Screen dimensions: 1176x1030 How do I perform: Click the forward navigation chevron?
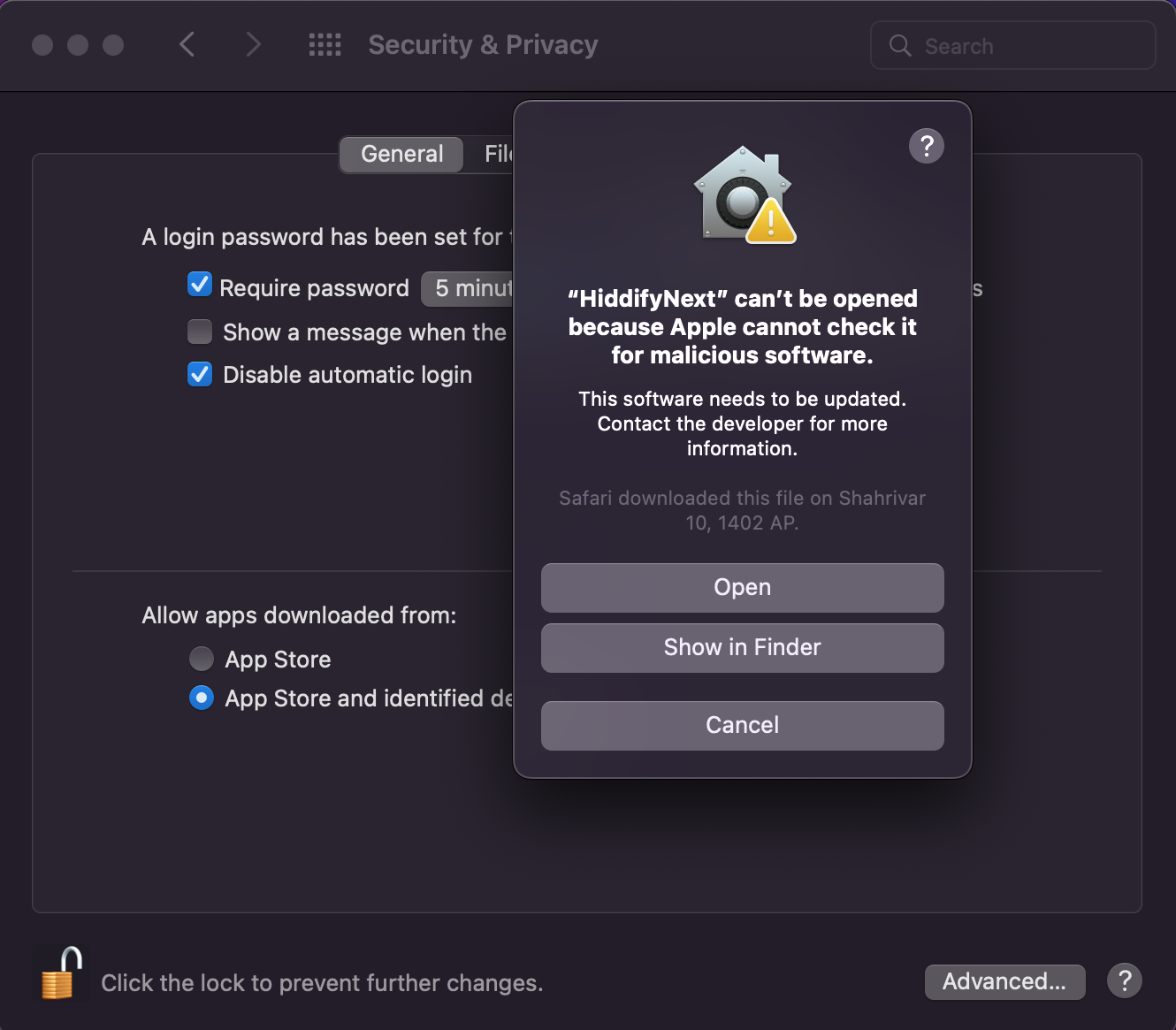coord(253,44)
